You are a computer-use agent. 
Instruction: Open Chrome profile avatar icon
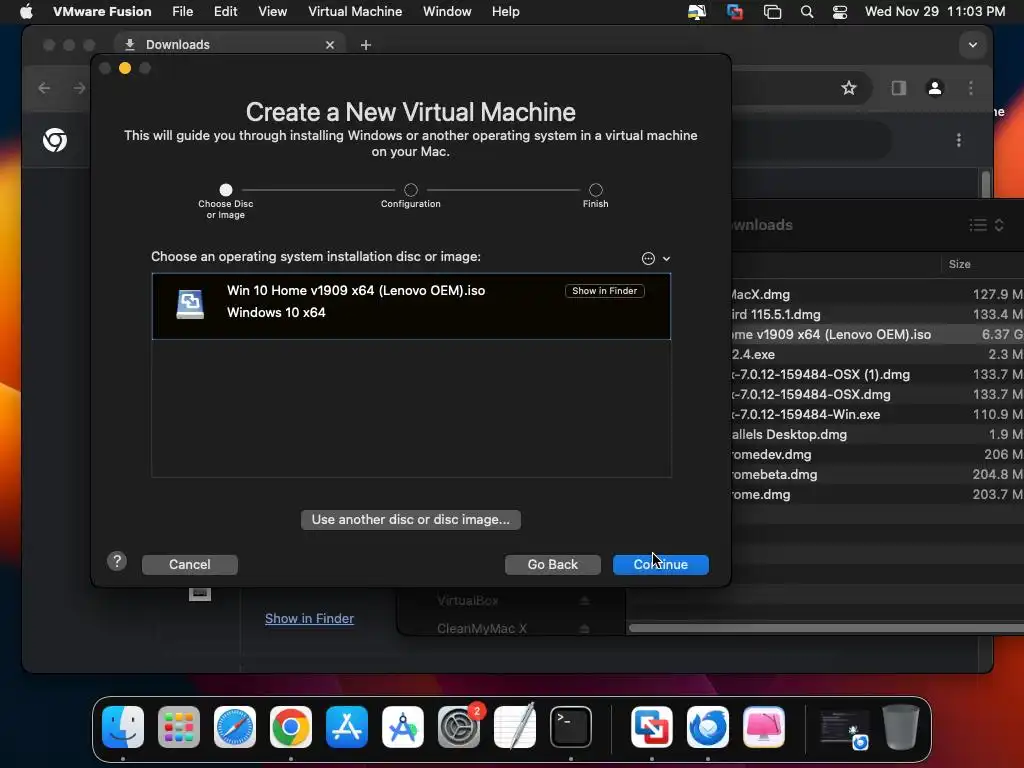pyautogui.click(x=935, y=88)
